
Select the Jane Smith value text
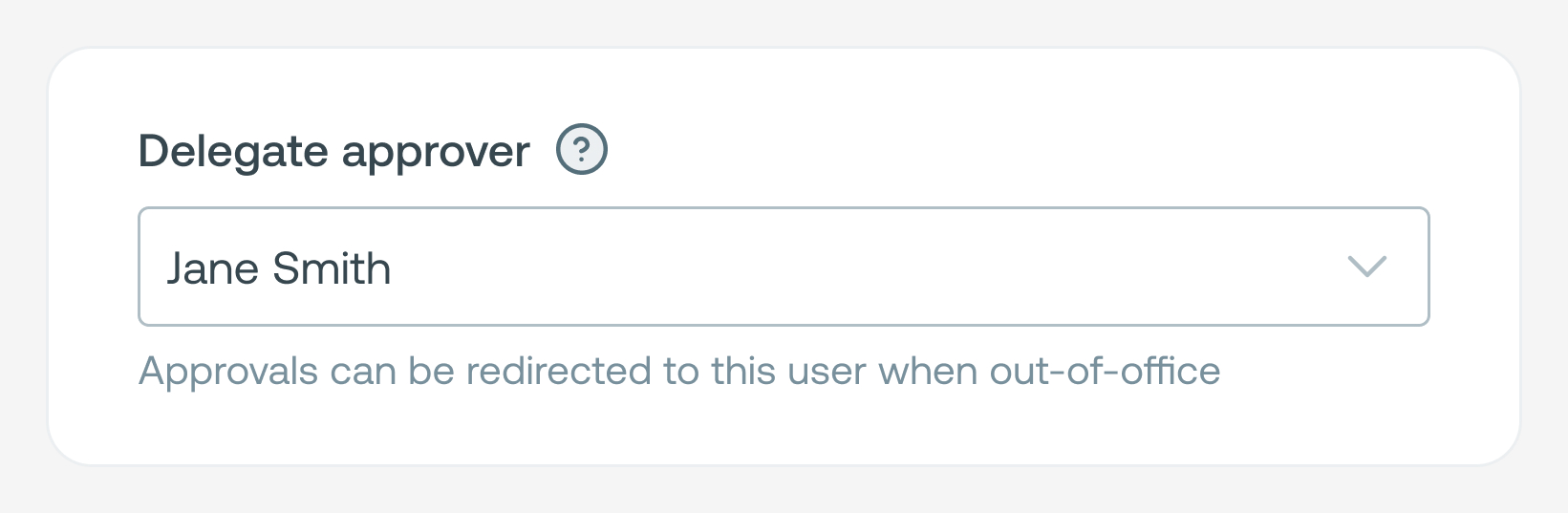point(279,268)
